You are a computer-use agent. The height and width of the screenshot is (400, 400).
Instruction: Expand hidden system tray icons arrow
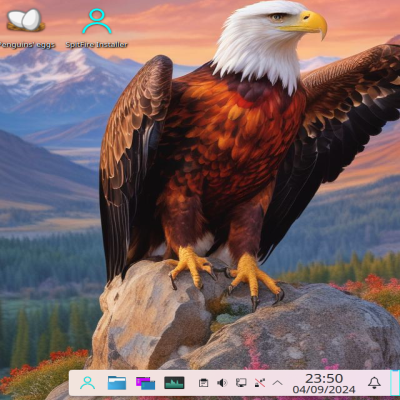[278, 383]
